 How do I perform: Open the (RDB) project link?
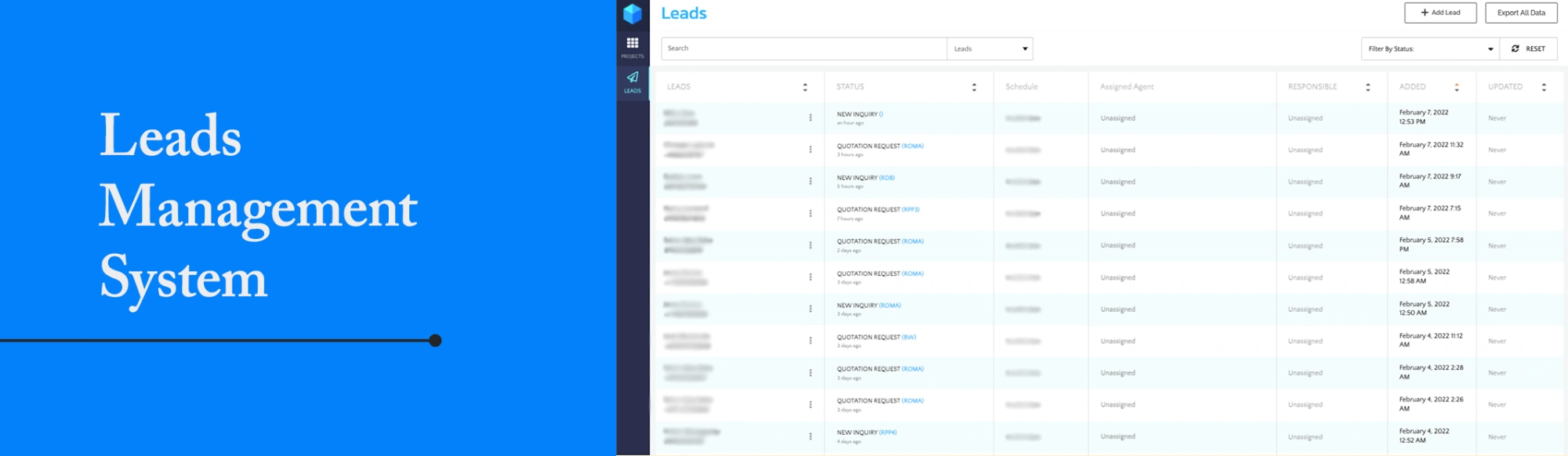coord(887,178)
